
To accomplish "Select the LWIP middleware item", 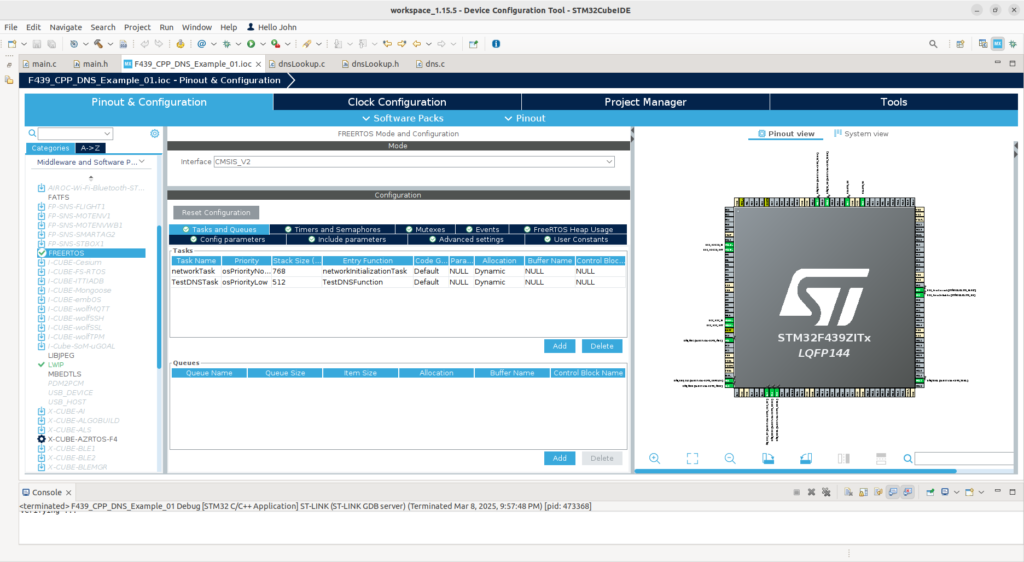I will [x=56, y=365].
